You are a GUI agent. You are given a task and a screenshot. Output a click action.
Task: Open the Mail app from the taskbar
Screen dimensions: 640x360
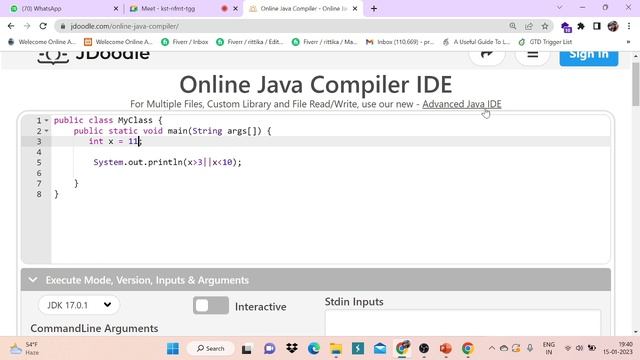tap(380, 349)
